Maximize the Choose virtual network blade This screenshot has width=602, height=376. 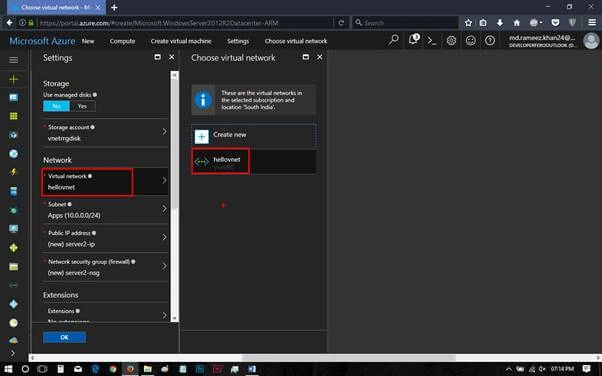(x=306, y=57)
